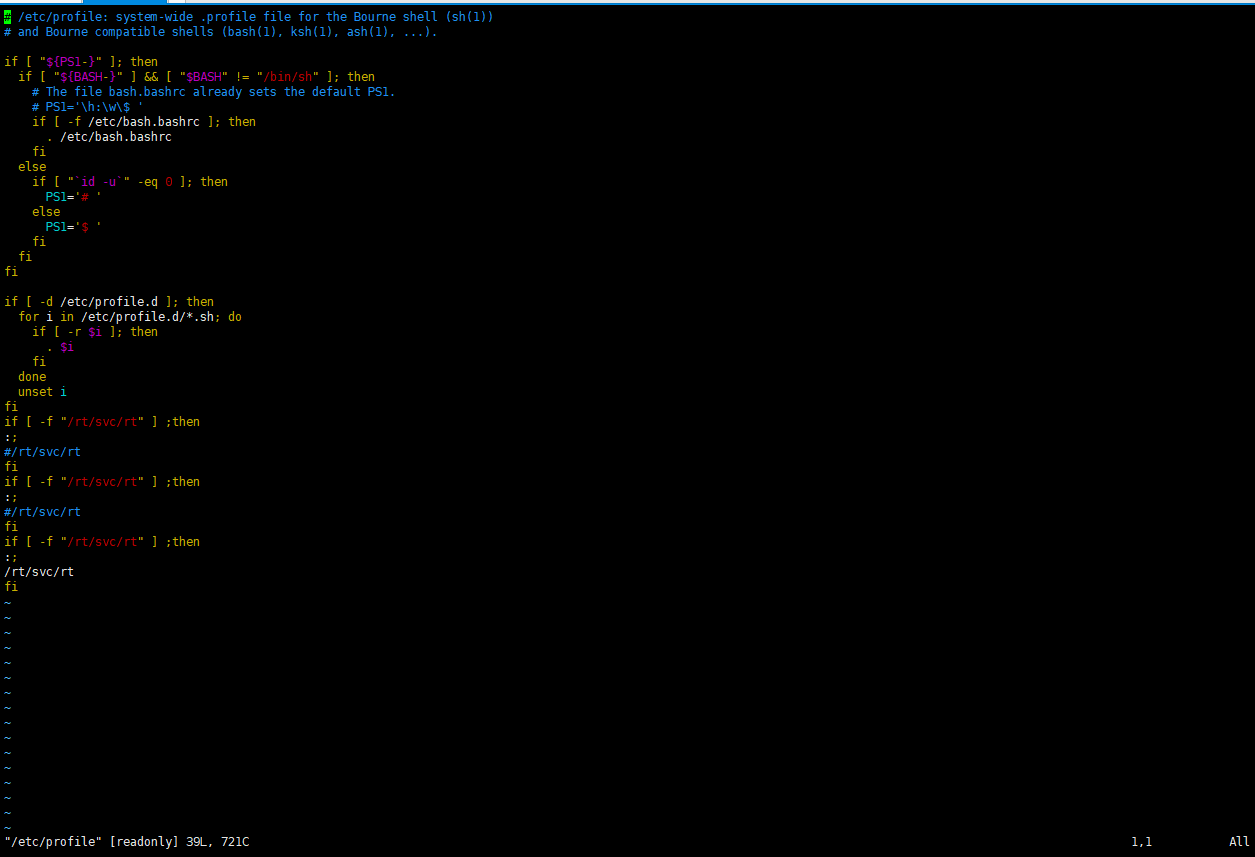The height and width of the screenshot is (857, 1255).
Task: Click the line '. $i'
Action: tap(60, 347)
